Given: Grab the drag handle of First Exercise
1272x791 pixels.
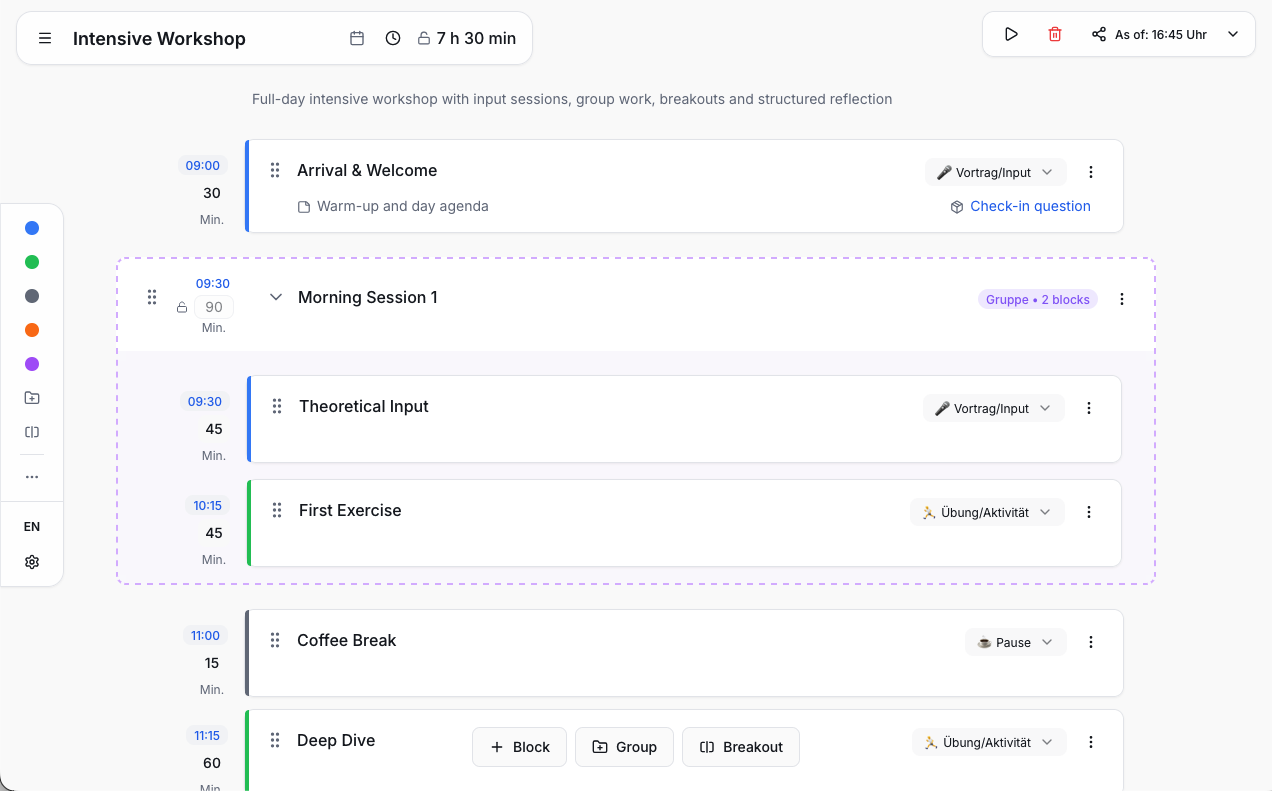Looking at the screenshot, I should coord(277,511).
